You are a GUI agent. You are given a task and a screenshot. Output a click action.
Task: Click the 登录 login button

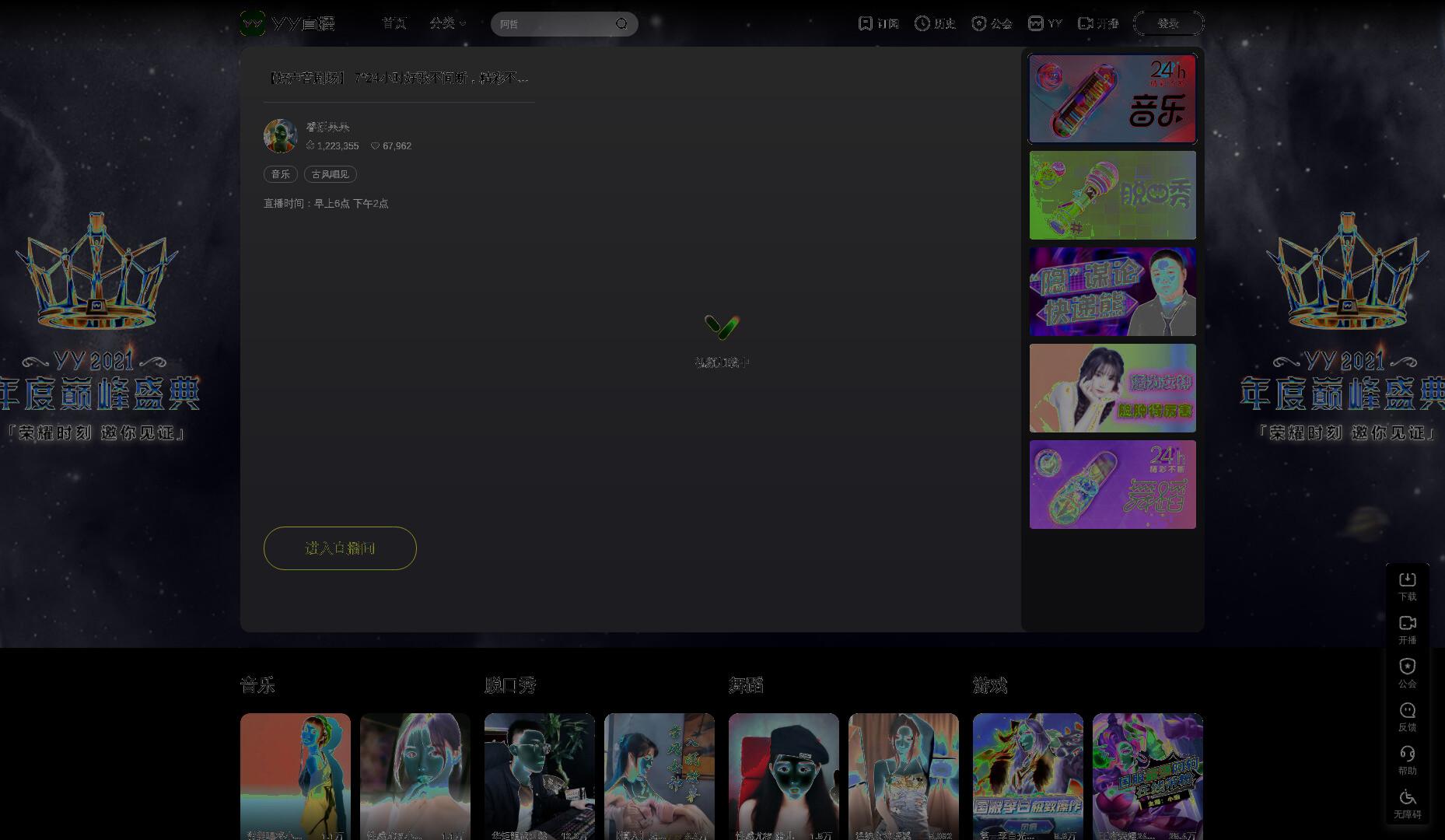click(x=1168, y=23)
